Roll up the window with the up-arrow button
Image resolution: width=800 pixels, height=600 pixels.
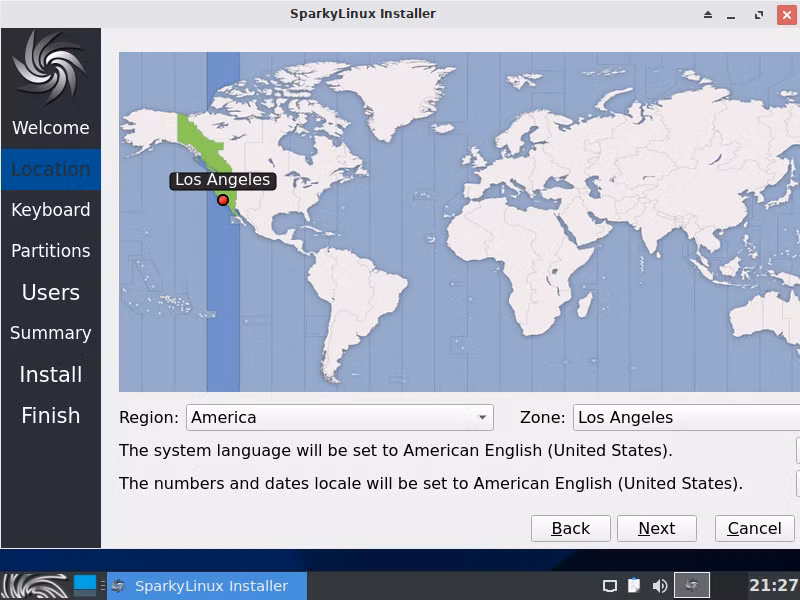(708, 14)
